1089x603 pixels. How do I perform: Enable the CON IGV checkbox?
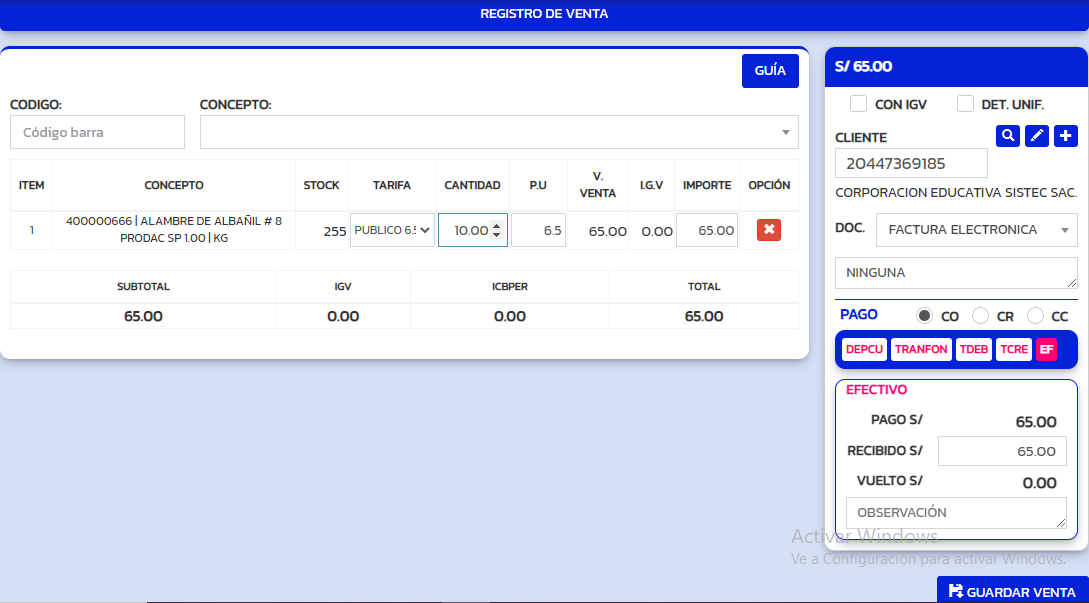858,104
